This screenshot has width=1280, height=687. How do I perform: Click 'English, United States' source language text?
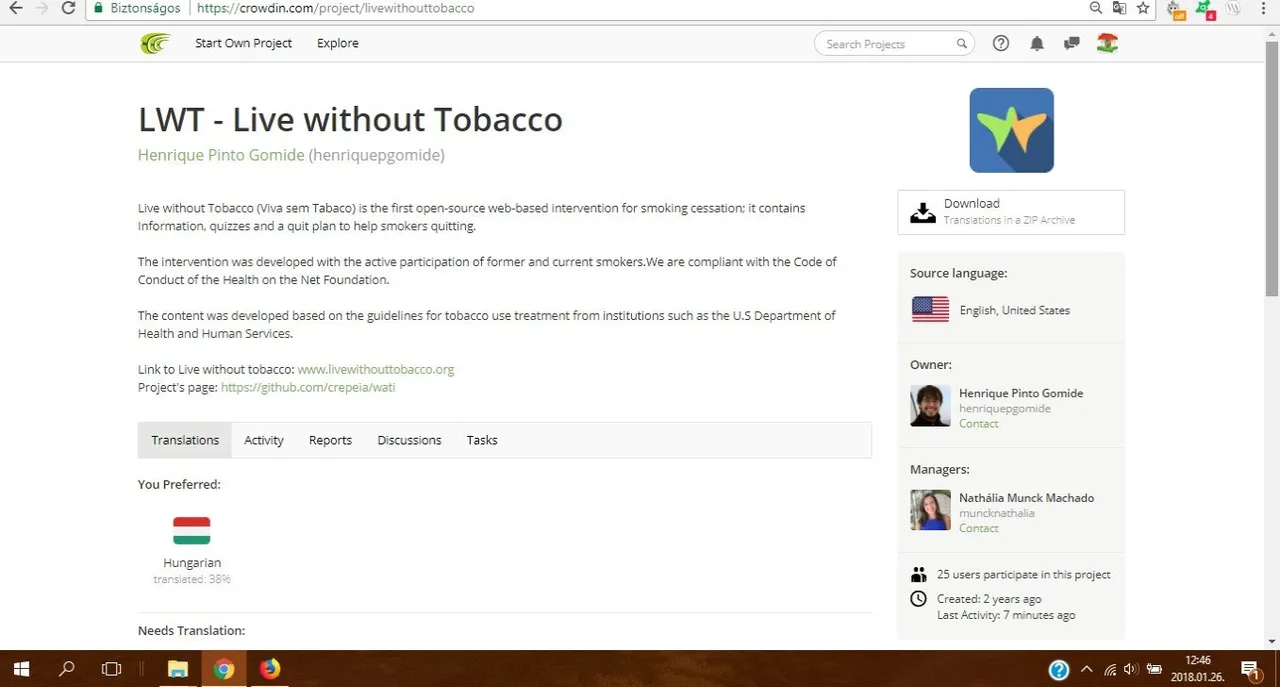(x=1014, y=310)
